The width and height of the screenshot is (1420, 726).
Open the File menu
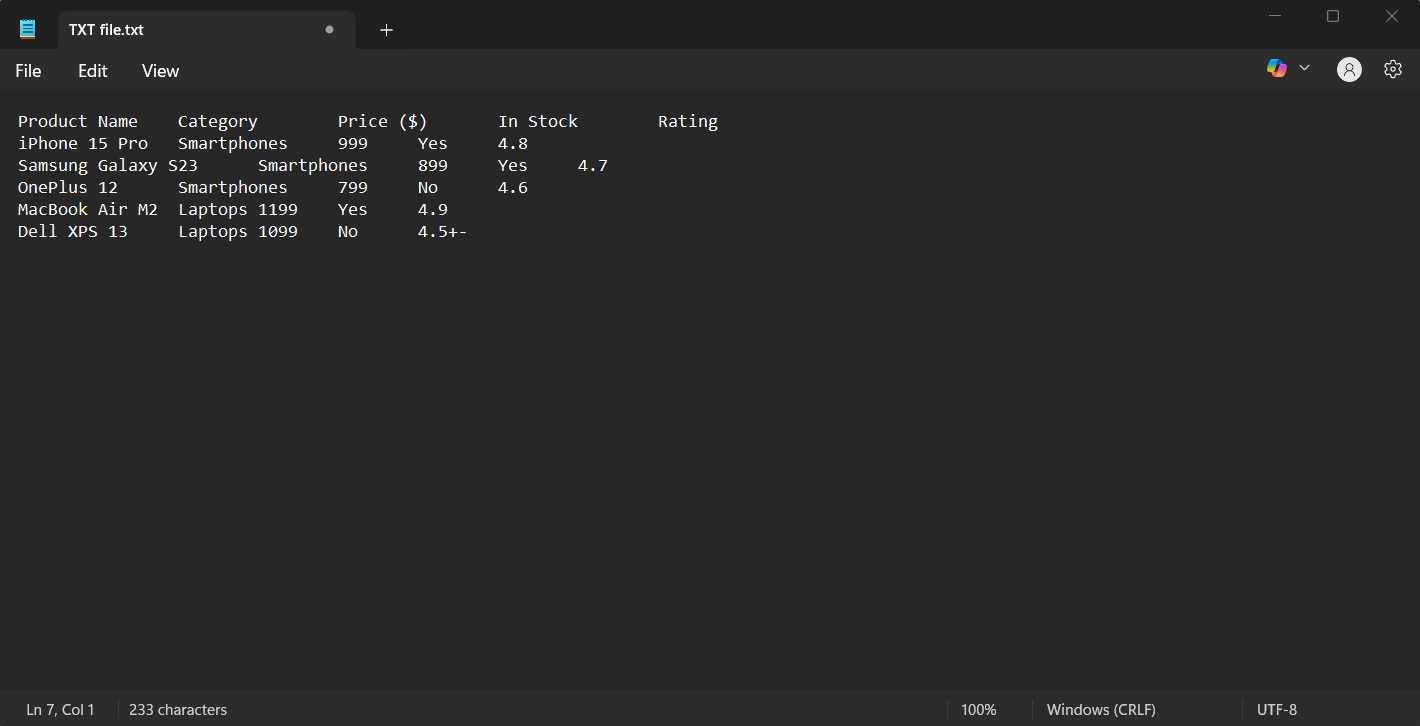point(28,71)
